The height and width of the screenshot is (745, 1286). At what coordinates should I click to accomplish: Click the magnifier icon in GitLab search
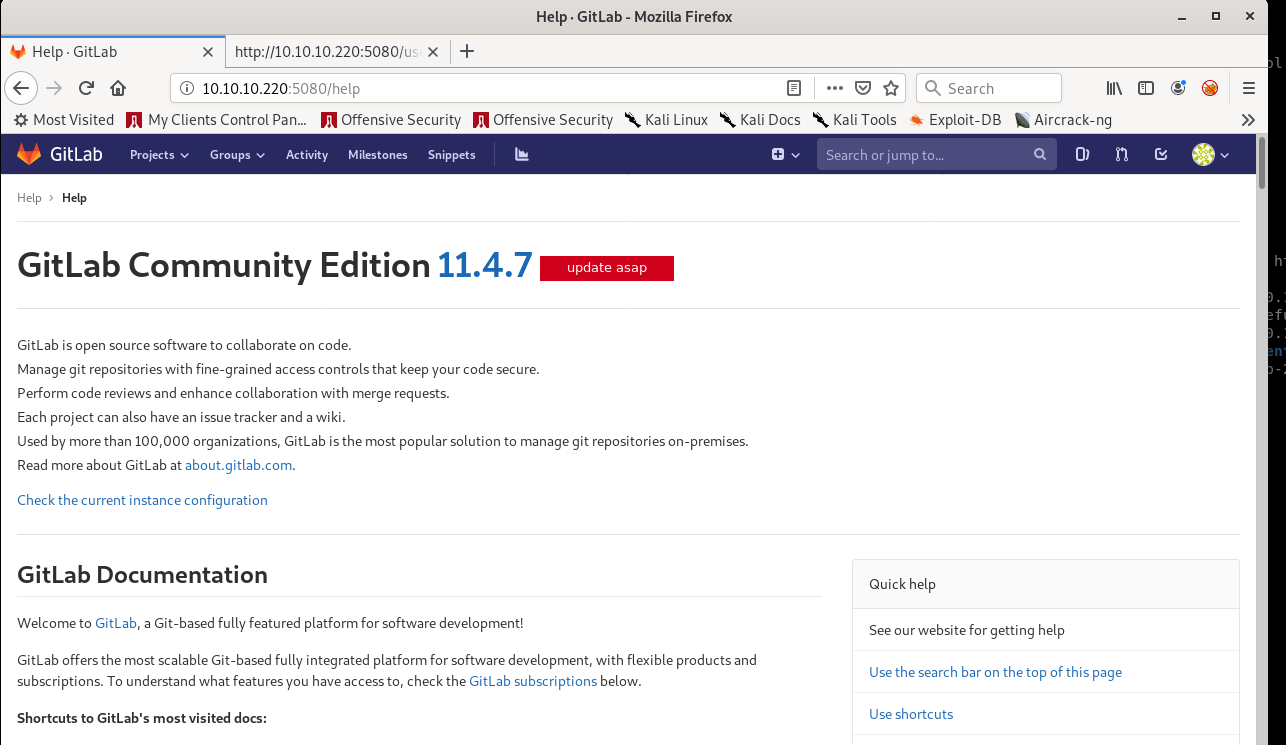1040,154
